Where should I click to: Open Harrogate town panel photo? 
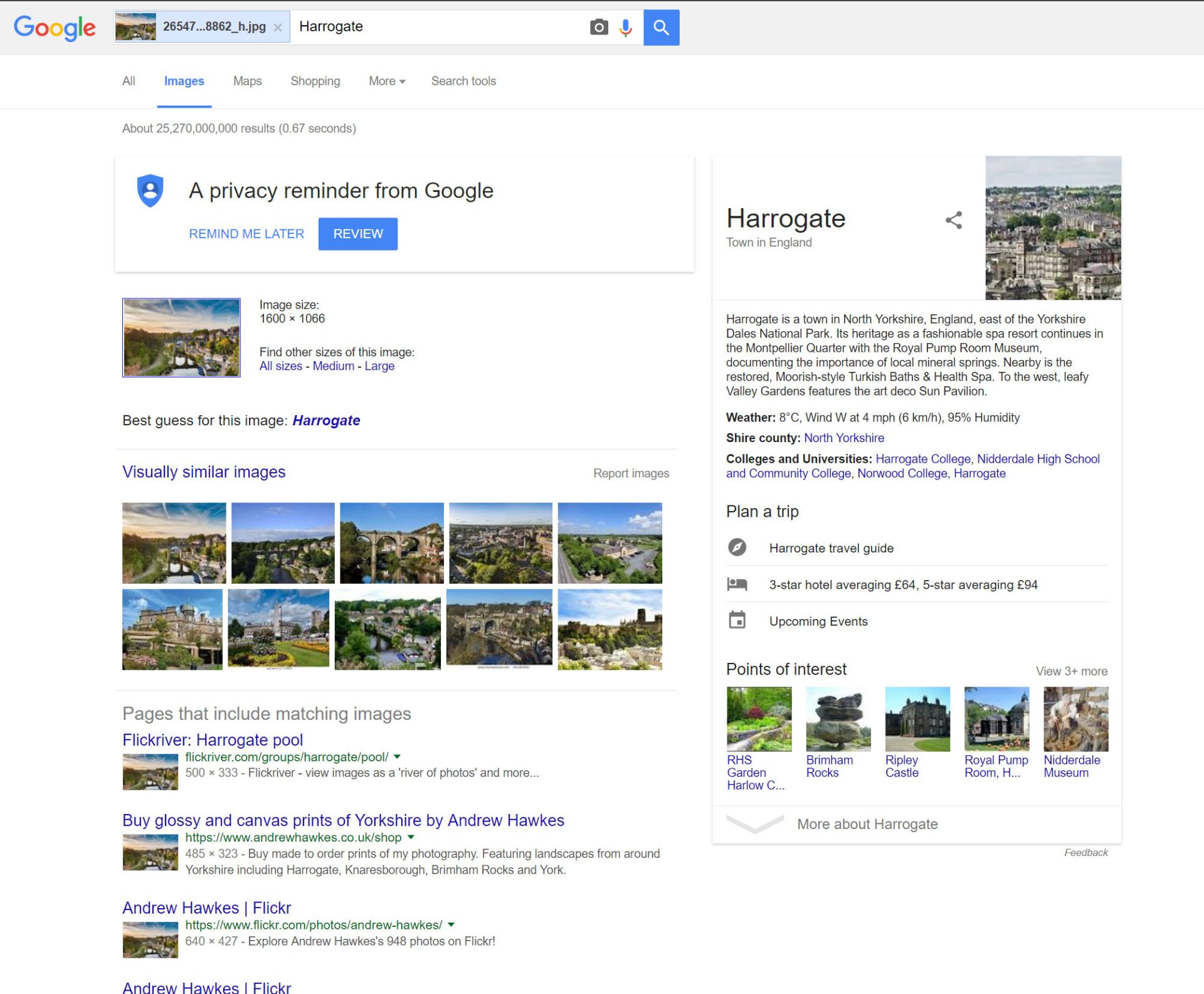click(1053, 228)
